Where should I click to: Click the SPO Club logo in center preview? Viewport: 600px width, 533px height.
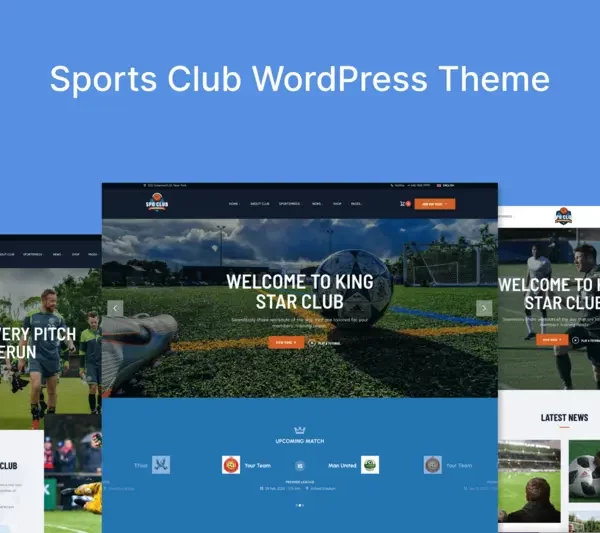click(x=157, y=202)
